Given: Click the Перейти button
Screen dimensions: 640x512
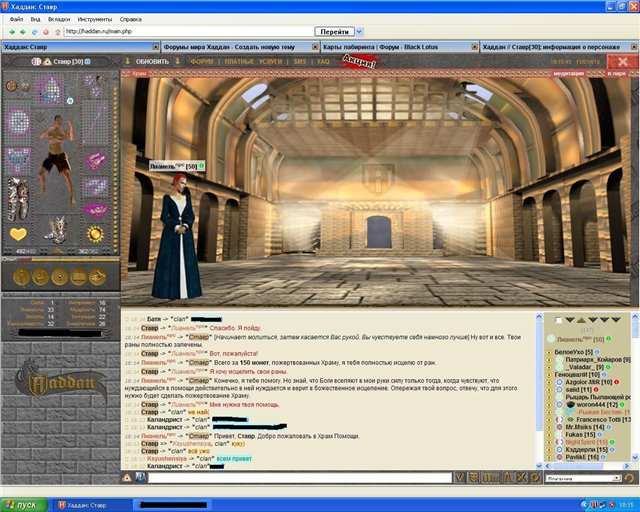Looking at the screenshot, I should (x=334, y=32).
